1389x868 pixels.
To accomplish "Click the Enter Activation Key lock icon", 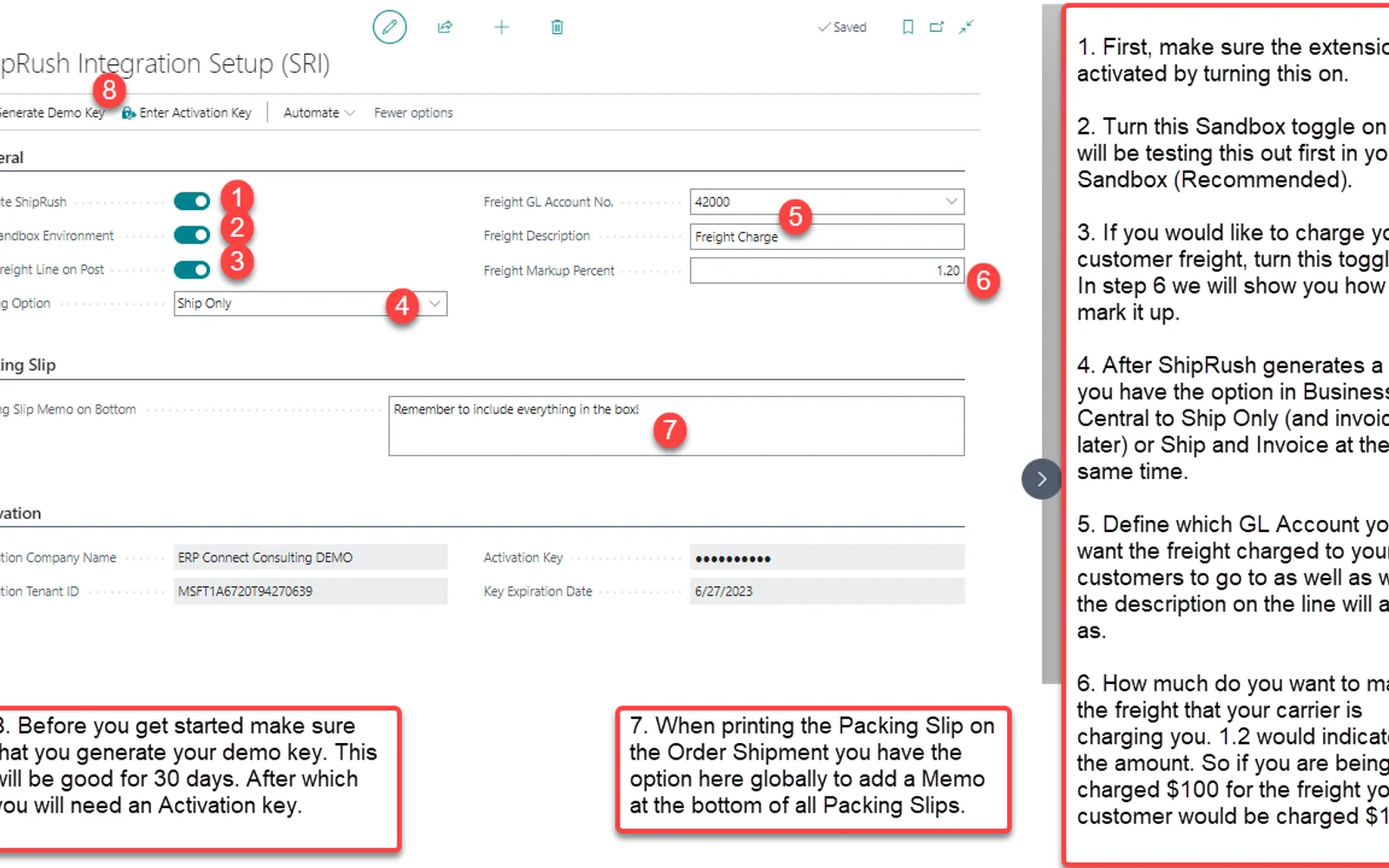I will coord(128,113).
